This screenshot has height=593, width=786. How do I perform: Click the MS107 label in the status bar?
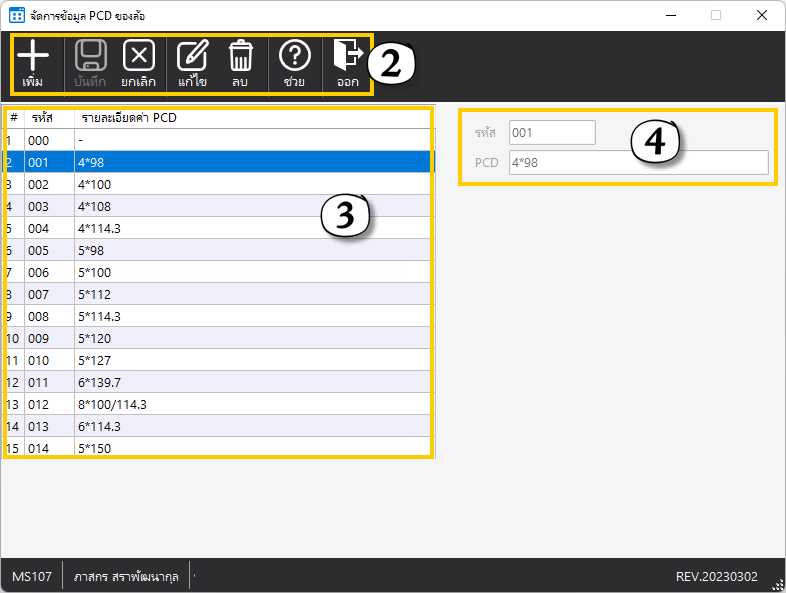pos(32,577)
